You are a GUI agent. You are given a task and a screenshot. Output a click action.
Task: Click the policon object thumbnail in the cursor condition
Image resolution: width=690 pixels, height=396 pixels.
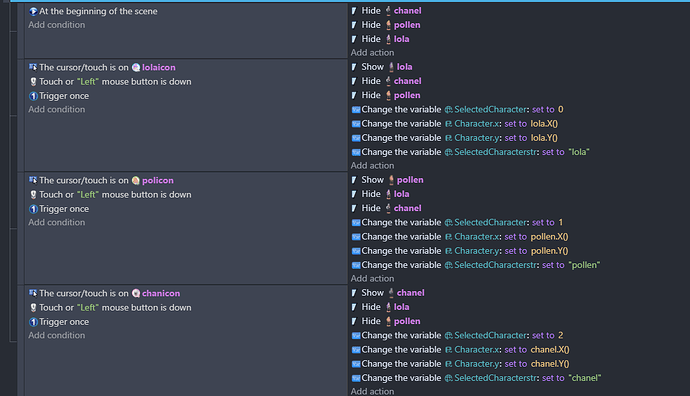tap(136, 180)
